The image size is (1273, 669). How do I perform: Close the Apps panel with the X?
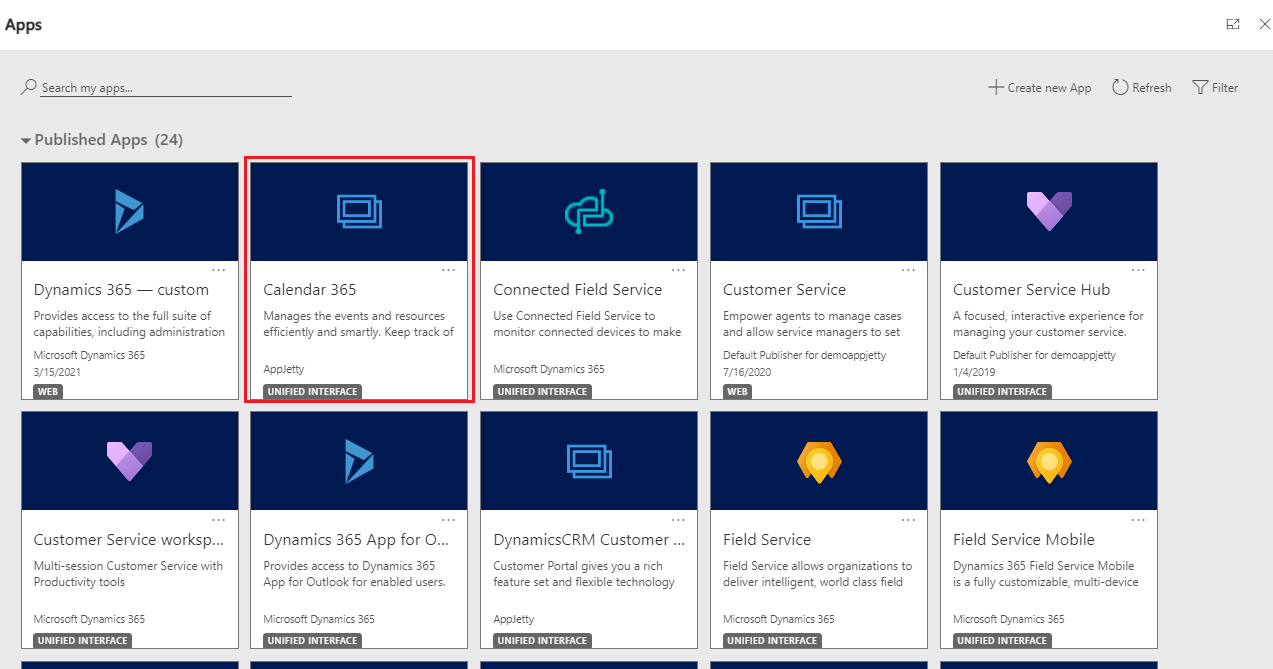(1264, 24)
